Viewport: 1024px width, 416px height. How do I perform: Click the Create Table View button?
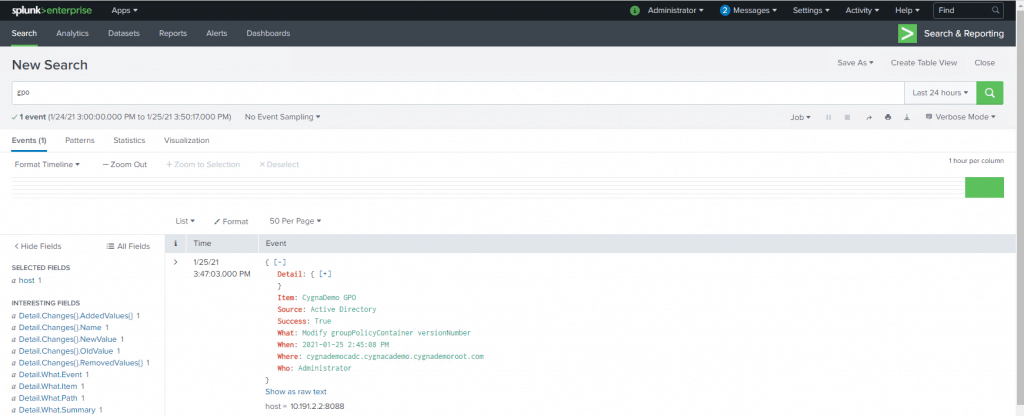coord(924,62)
